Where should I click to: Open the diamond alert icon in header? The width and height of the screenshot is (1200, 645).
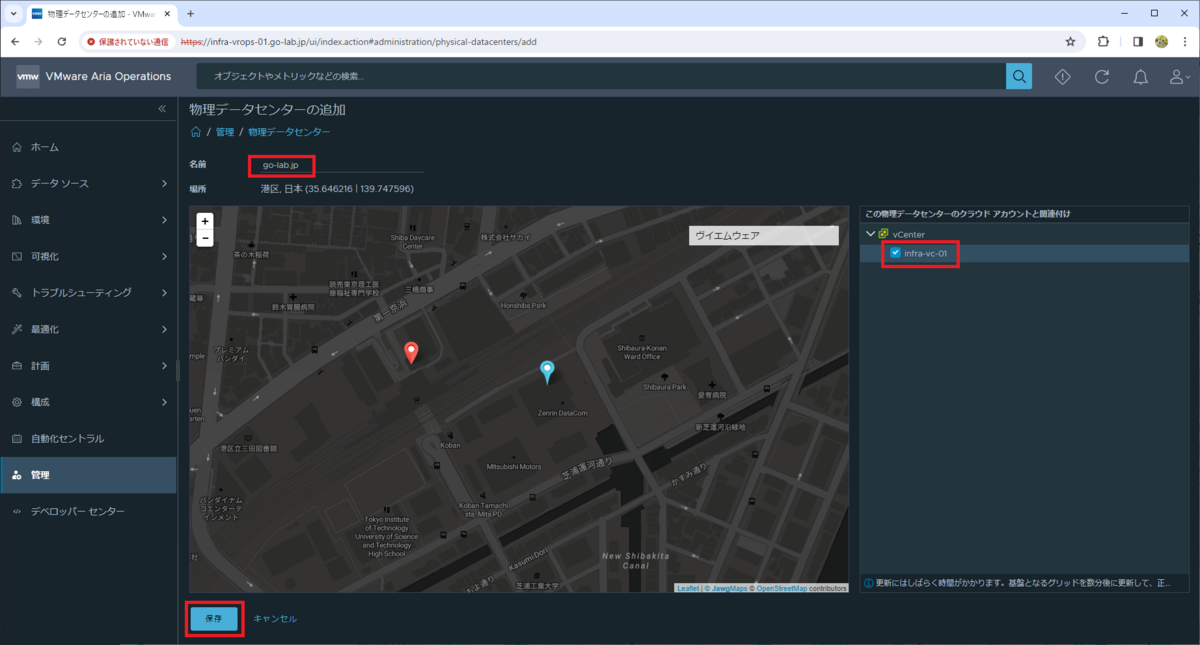tap(1063, 77)
